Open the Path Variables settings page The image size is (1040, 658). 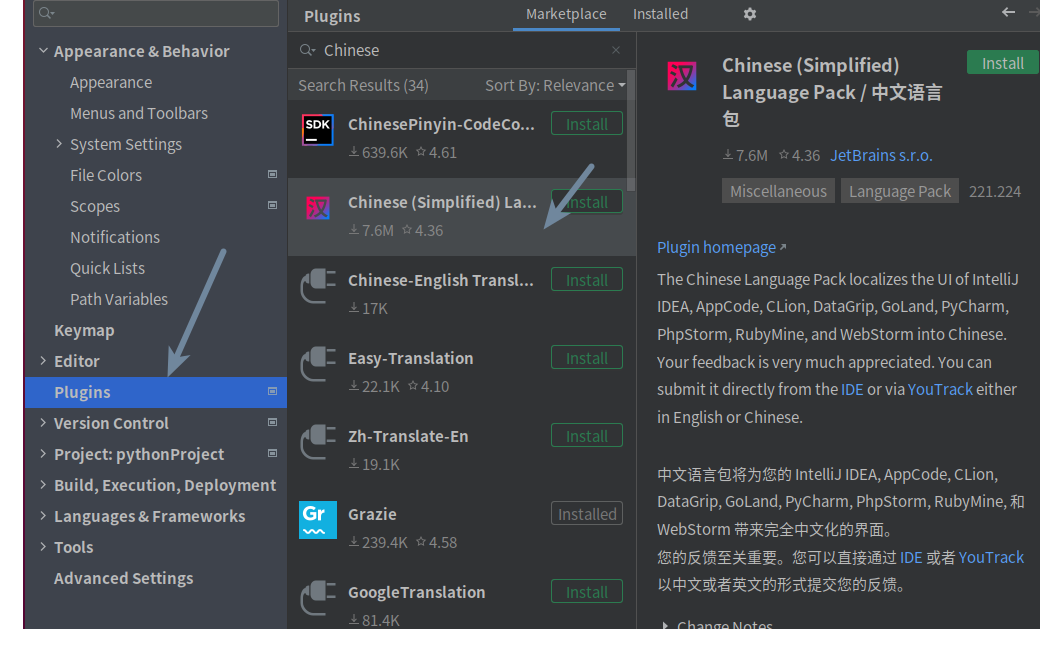pyautogui.click(x=119, y=299)
